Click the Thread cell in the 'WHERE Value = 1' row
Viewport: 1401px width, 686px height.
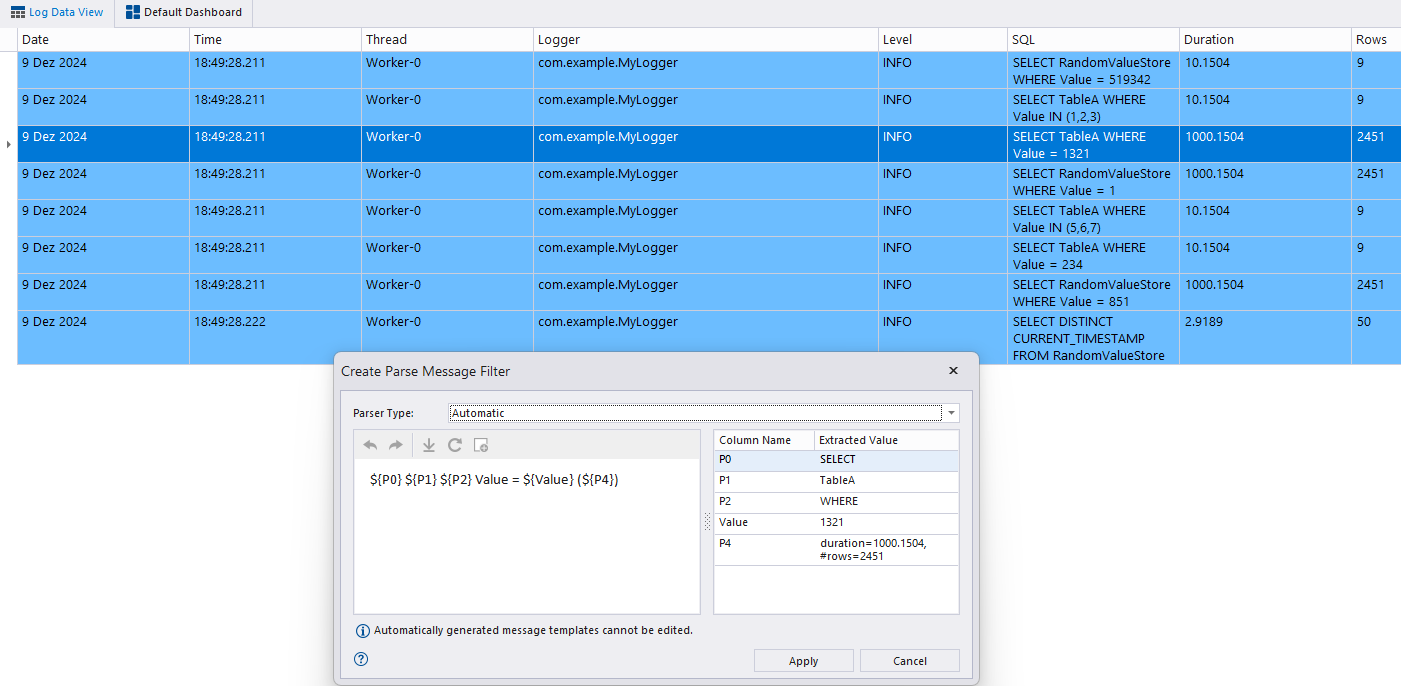click(448, 182)
